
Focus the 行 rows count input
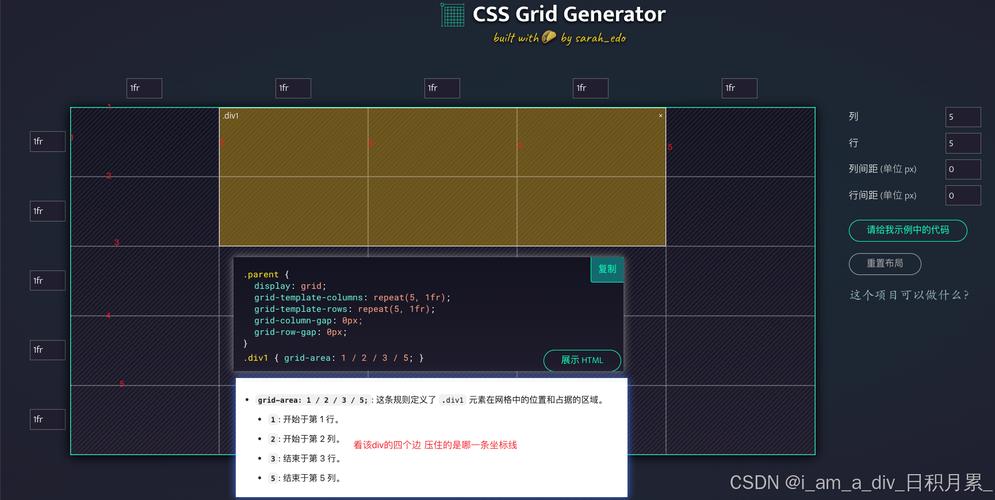[x=963, y=143]
